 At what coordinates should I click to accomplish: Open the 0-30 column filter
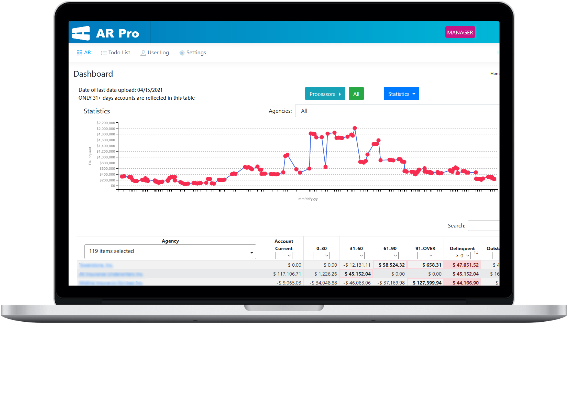322,255
